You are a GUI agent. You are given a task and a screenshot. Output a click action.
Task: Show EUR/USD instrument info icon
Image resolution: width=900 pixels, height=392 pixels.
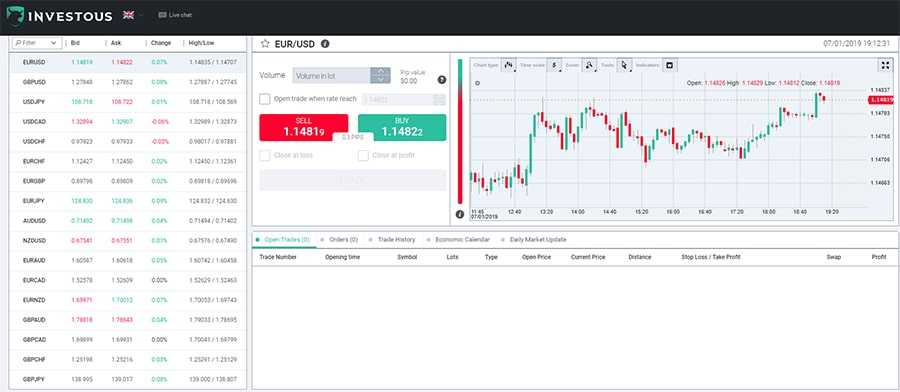(325, 44)
